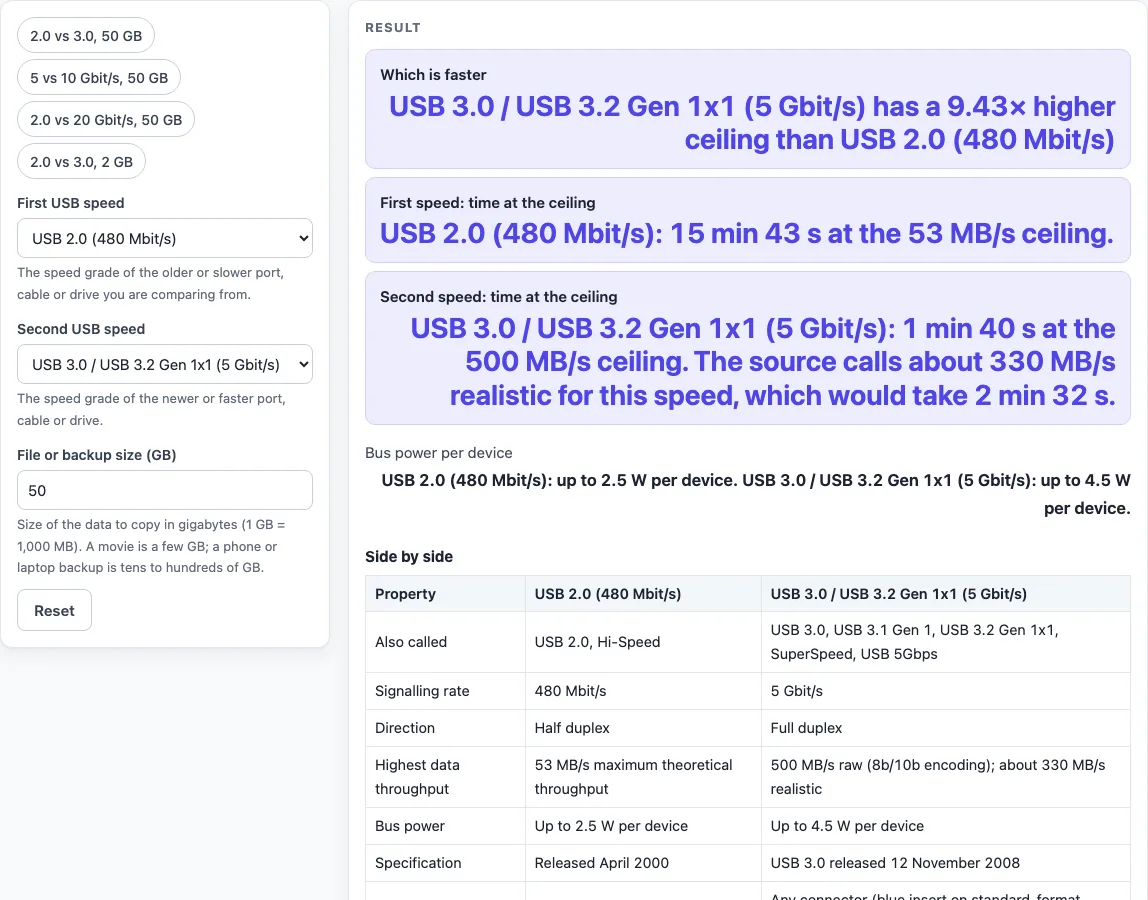
Task: Click the 'Up to 4.5 W per device' cell
Action: (x=946, y=826)
